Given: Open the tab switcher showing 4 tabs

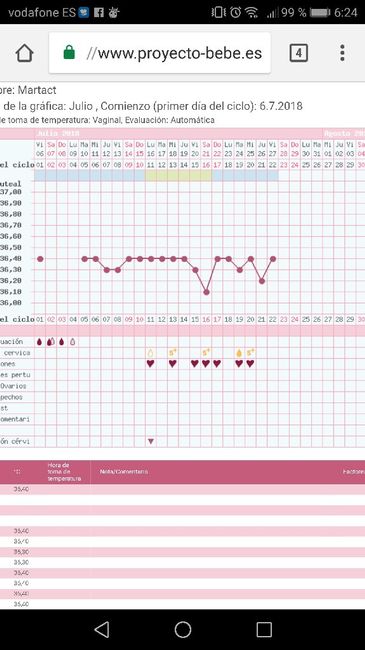Looking at the screenshot, I should click(x=298, y=53).
